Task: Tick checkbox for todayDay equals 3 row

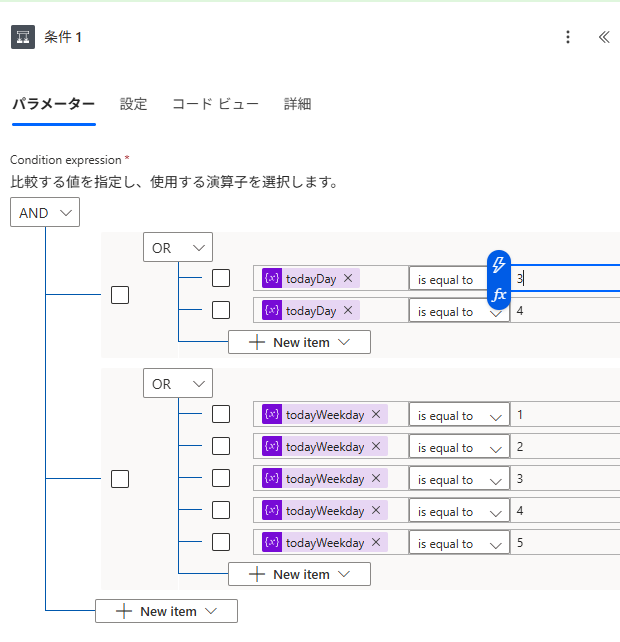Action: tap(221, 278)
